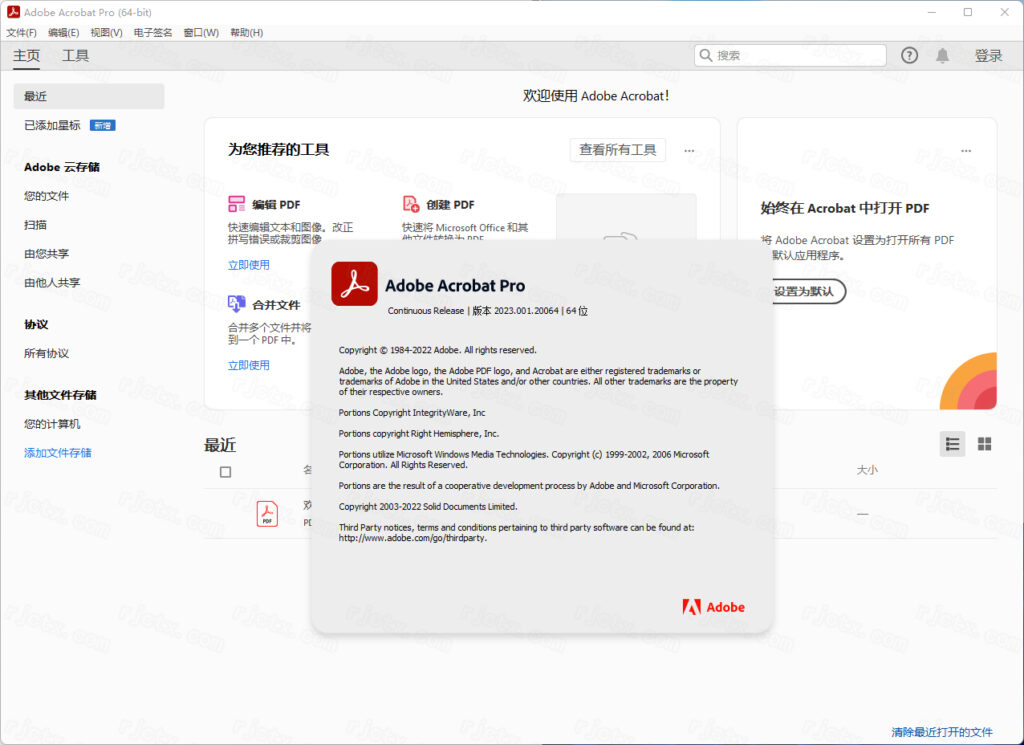Click the 大小 column header

click(x=867, y=469)
